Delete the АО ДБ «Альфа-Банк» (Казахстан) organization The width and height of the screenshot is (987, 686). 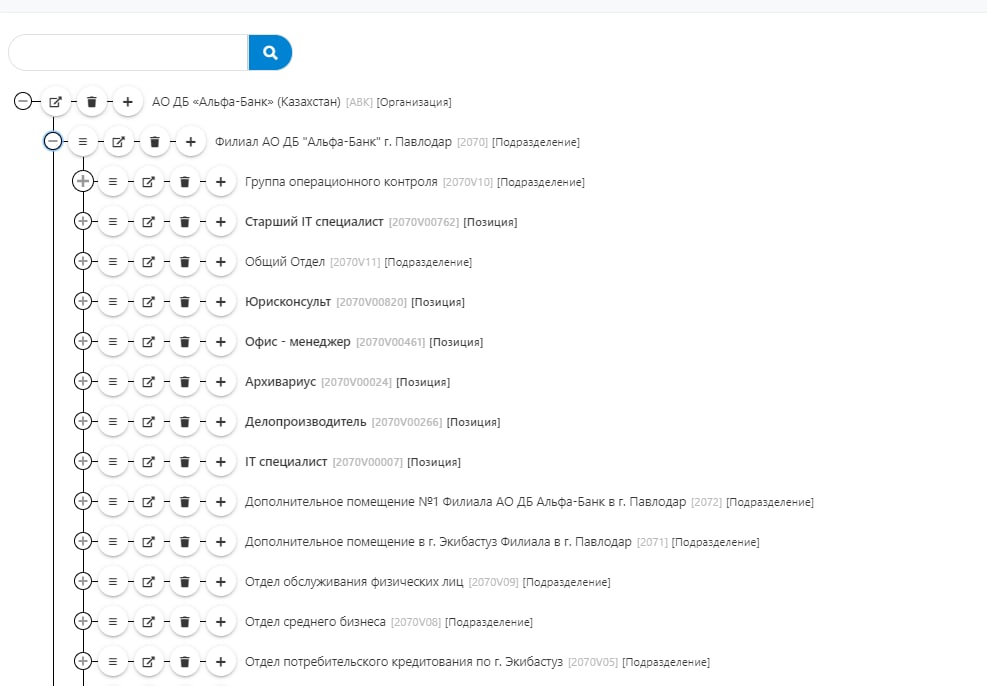point(91,102)
